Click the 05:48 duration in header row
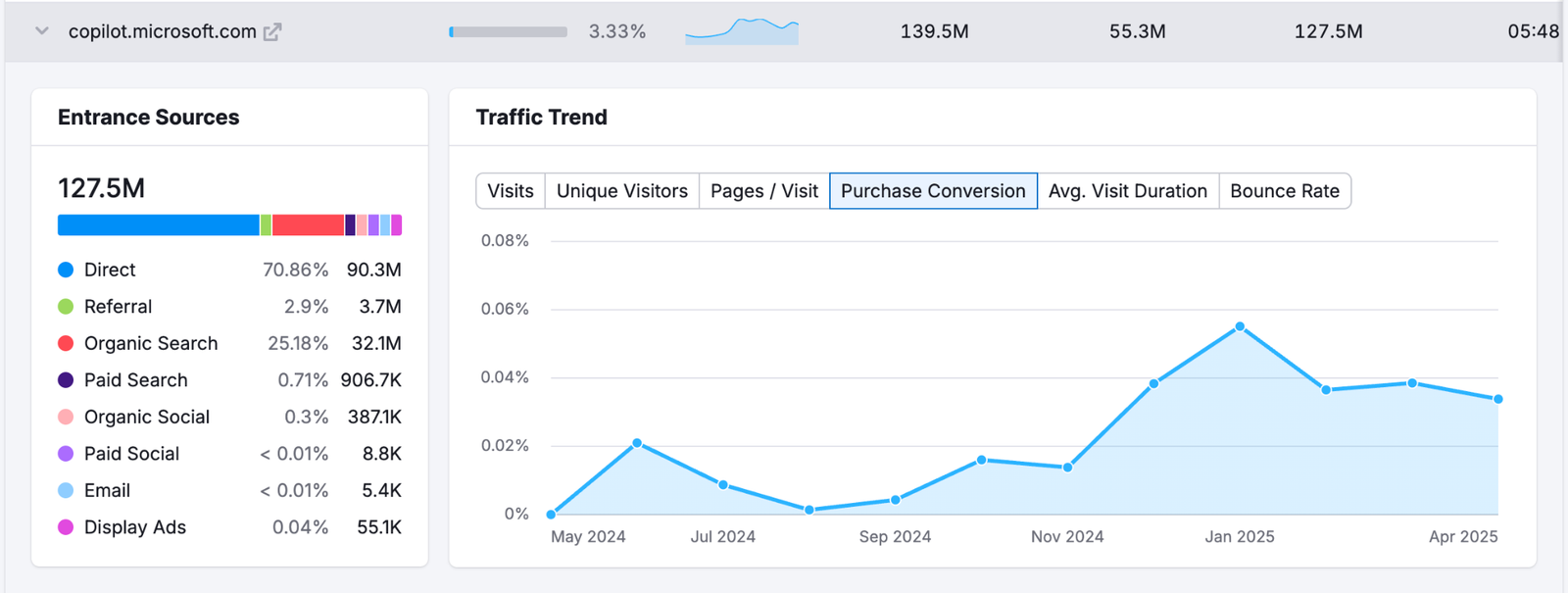The image size is (1568, 593). click(1534, 31)
